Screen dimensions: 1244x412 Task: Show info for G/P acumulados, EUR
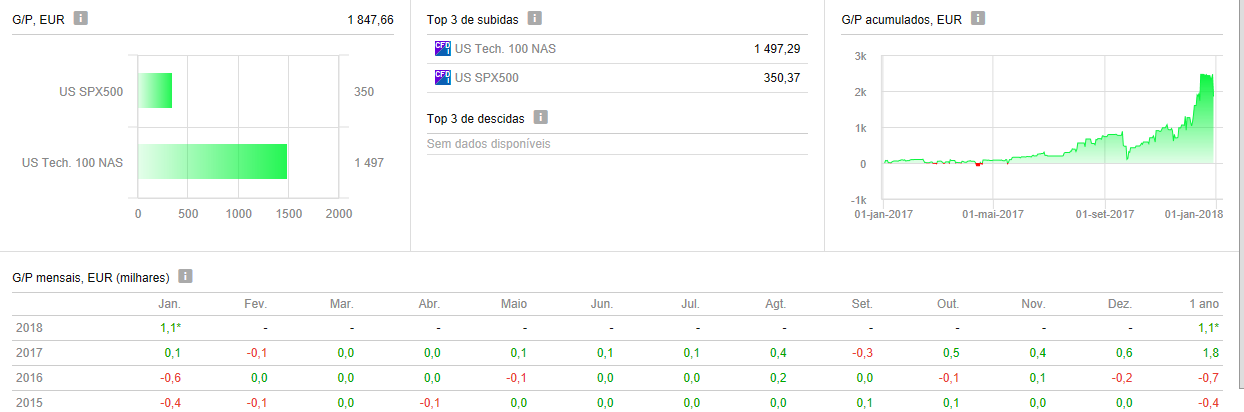pyautogui.click(x=978, y=18)
